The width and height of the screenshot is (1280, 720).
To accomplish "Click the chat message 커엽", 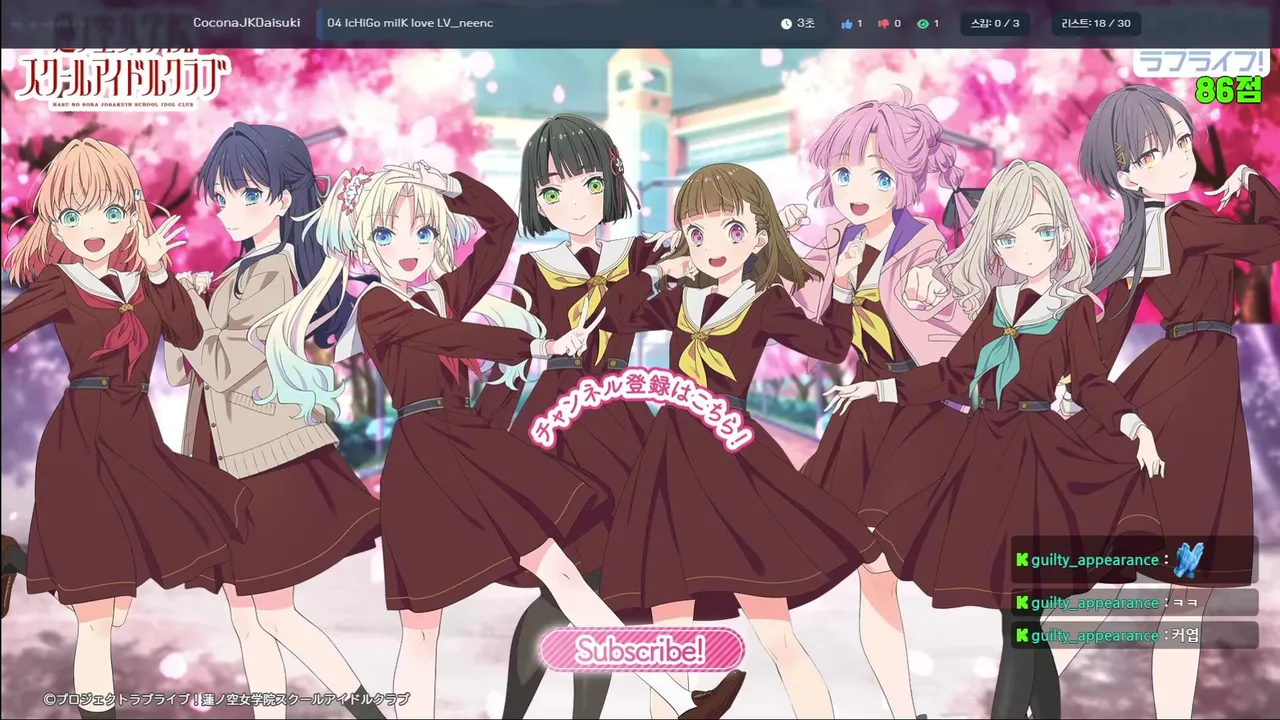I will pyautogui.click(x=1184, y=635).
